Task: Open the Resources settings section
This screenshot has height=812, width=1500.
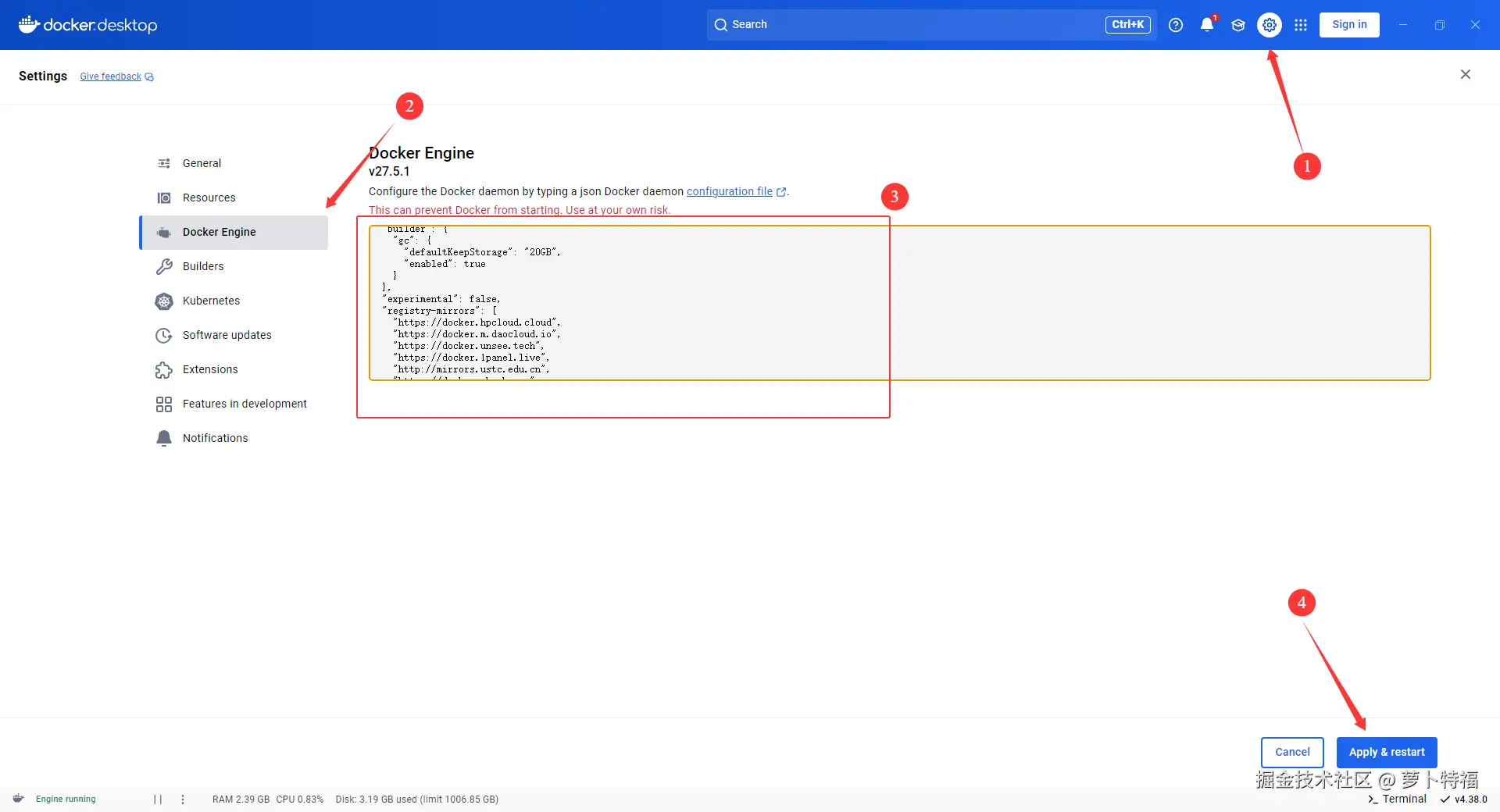Action: pos(234,198)
